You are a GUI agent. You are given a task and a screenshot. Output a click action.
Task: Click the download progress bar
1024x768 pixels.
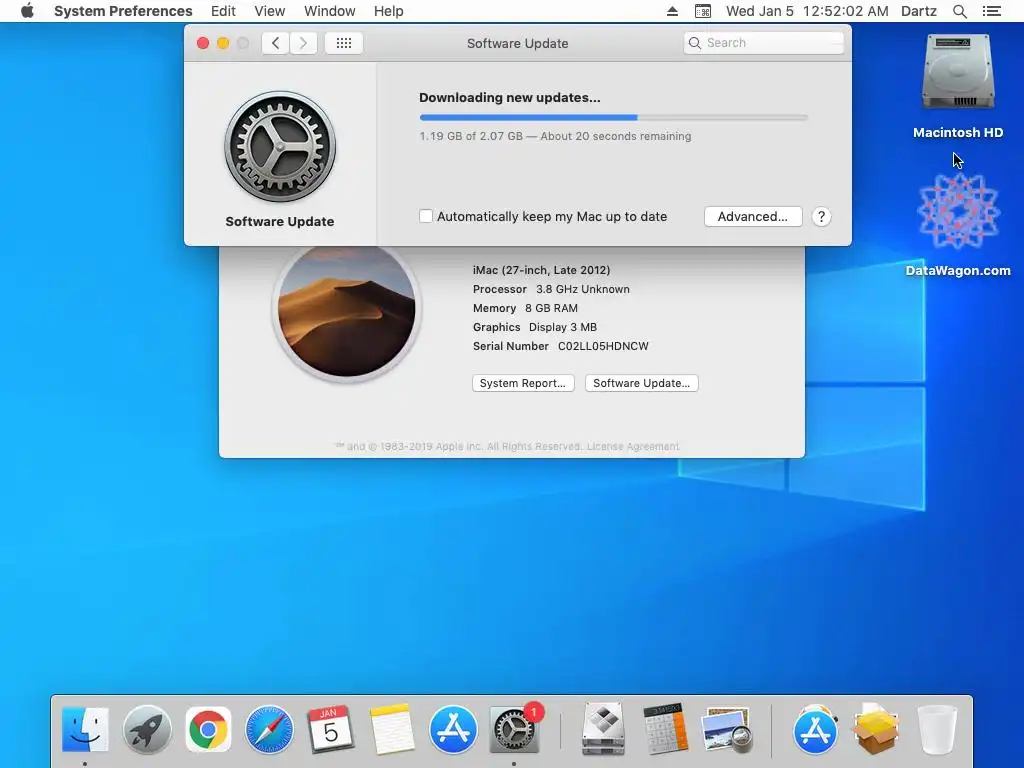(613, 118)
